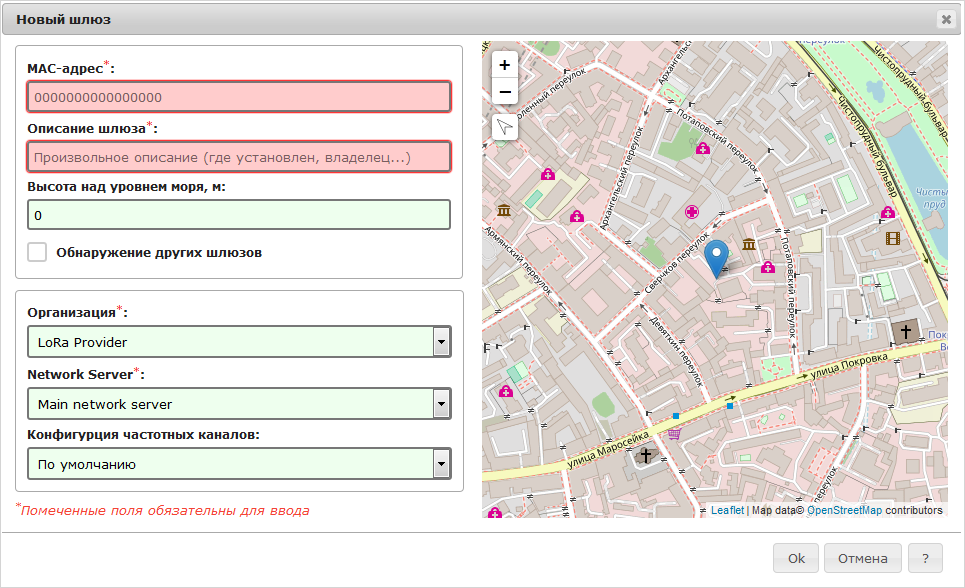Screen dimensions: 965x588
Task: Click the museum icon beside the blue marker
Action: (x=748, y=245)
